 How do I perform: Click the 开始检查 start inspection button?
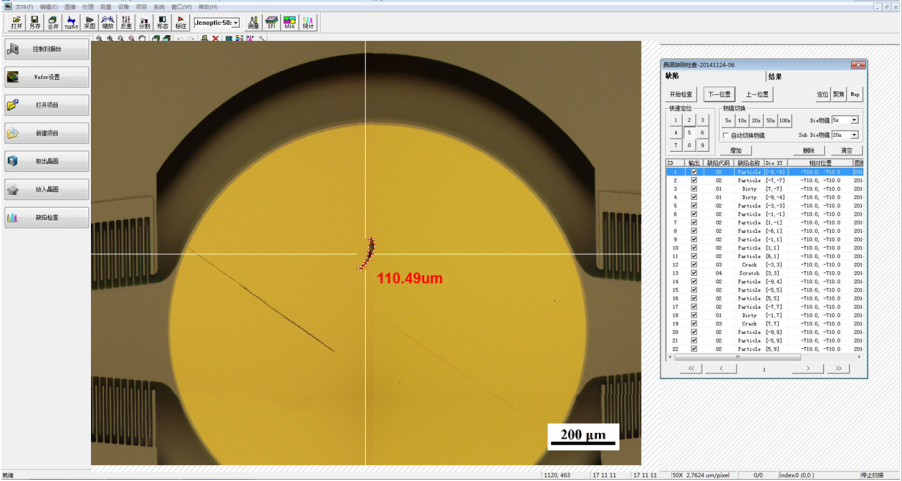point(681,94)
